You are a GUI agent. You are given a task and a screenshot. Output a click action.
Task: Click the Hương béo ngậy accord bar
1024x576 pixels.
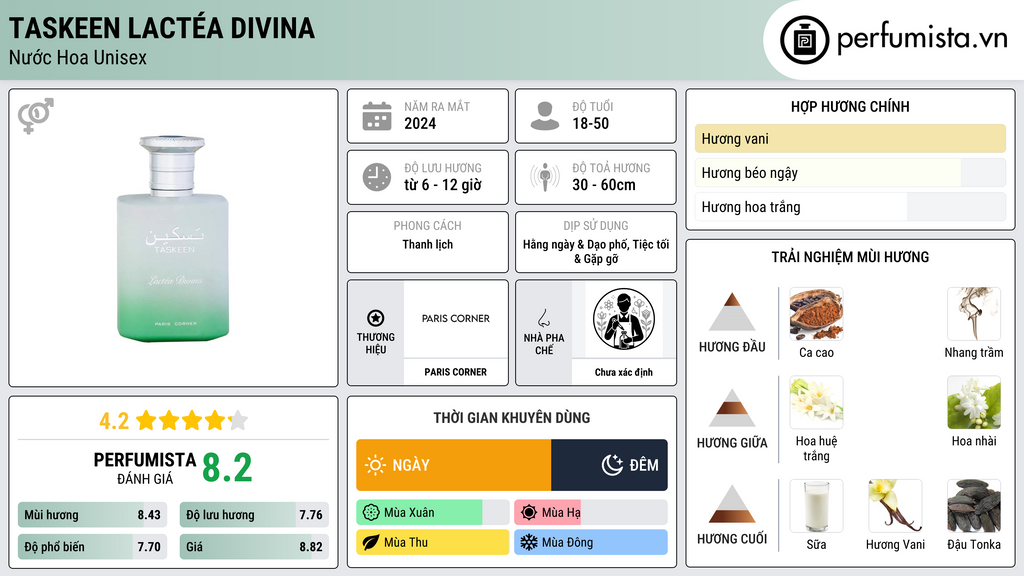coord(850,173)
